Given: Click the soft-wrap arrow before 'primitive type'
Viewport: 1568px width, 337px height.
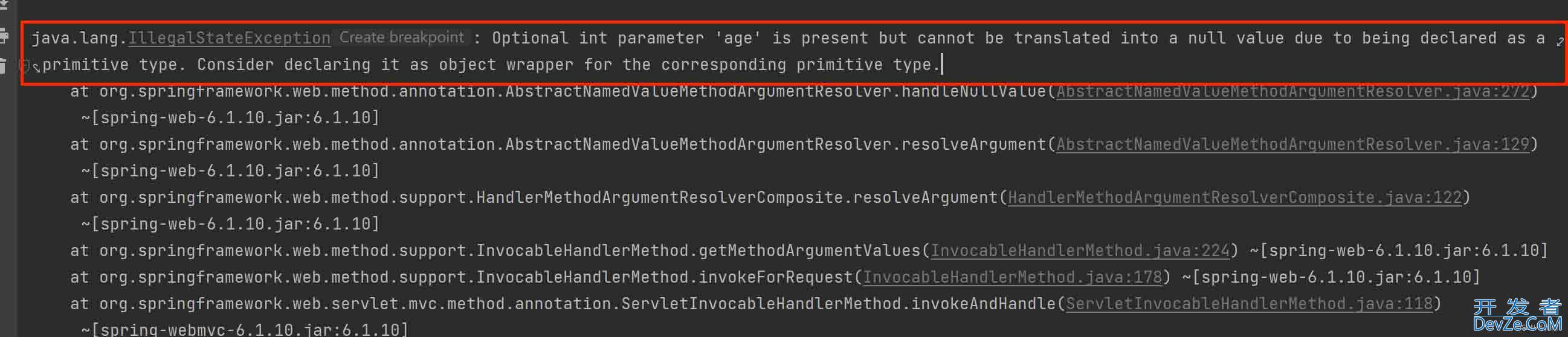Looking at the screenshot, I should pos(36,68).
